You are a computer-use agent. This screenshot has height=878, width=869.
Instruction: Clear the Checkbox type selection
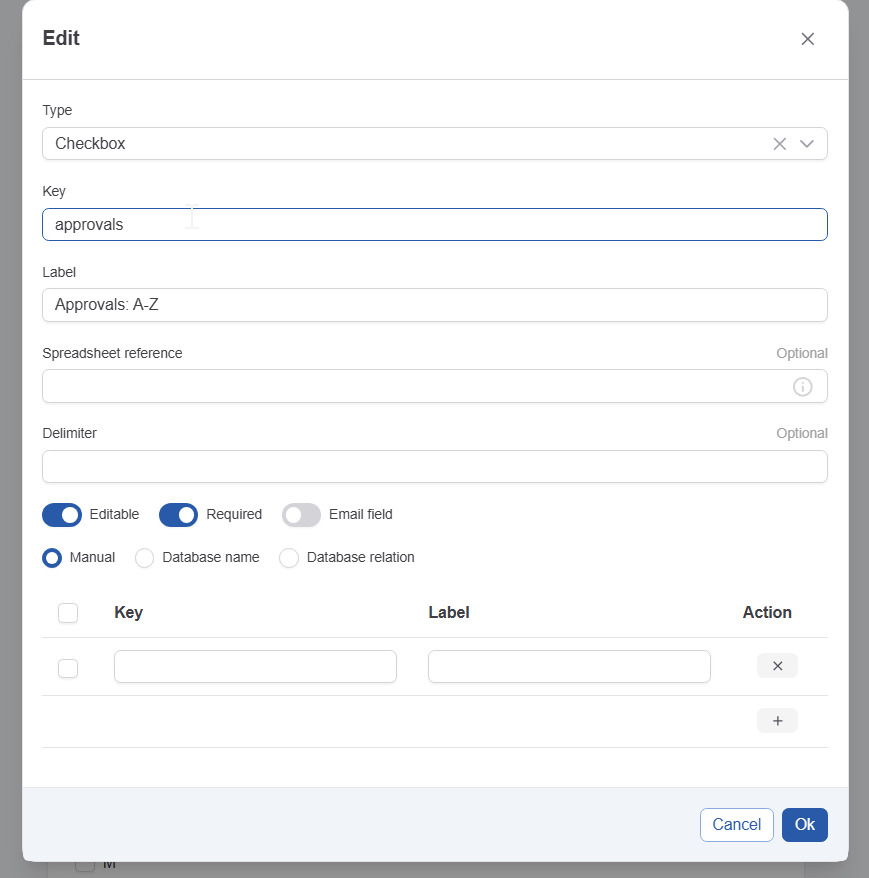tap(780, 144)
